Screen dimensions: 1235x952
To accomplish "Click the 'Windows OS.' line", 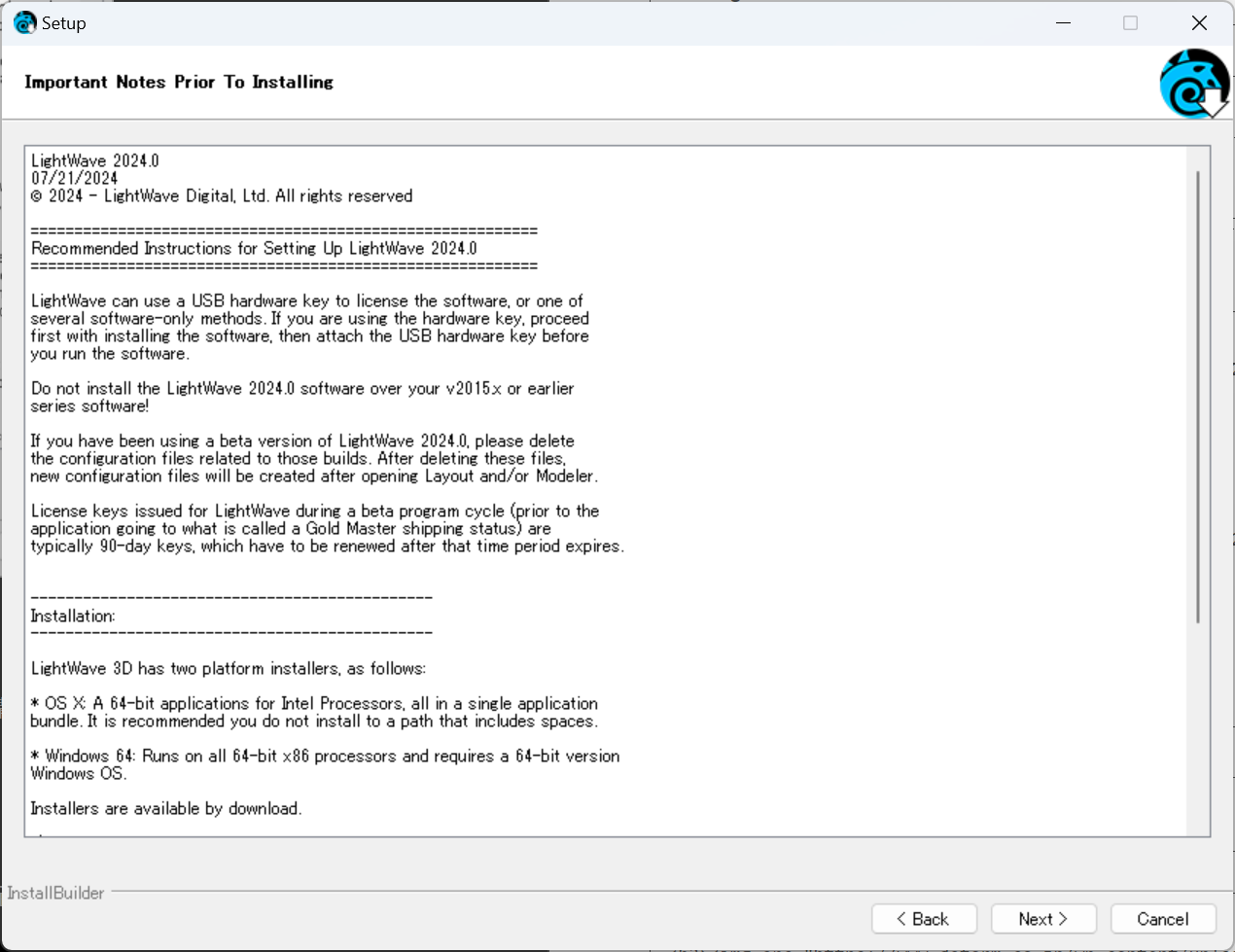I will pyautogui.click(x=79, y=773).
